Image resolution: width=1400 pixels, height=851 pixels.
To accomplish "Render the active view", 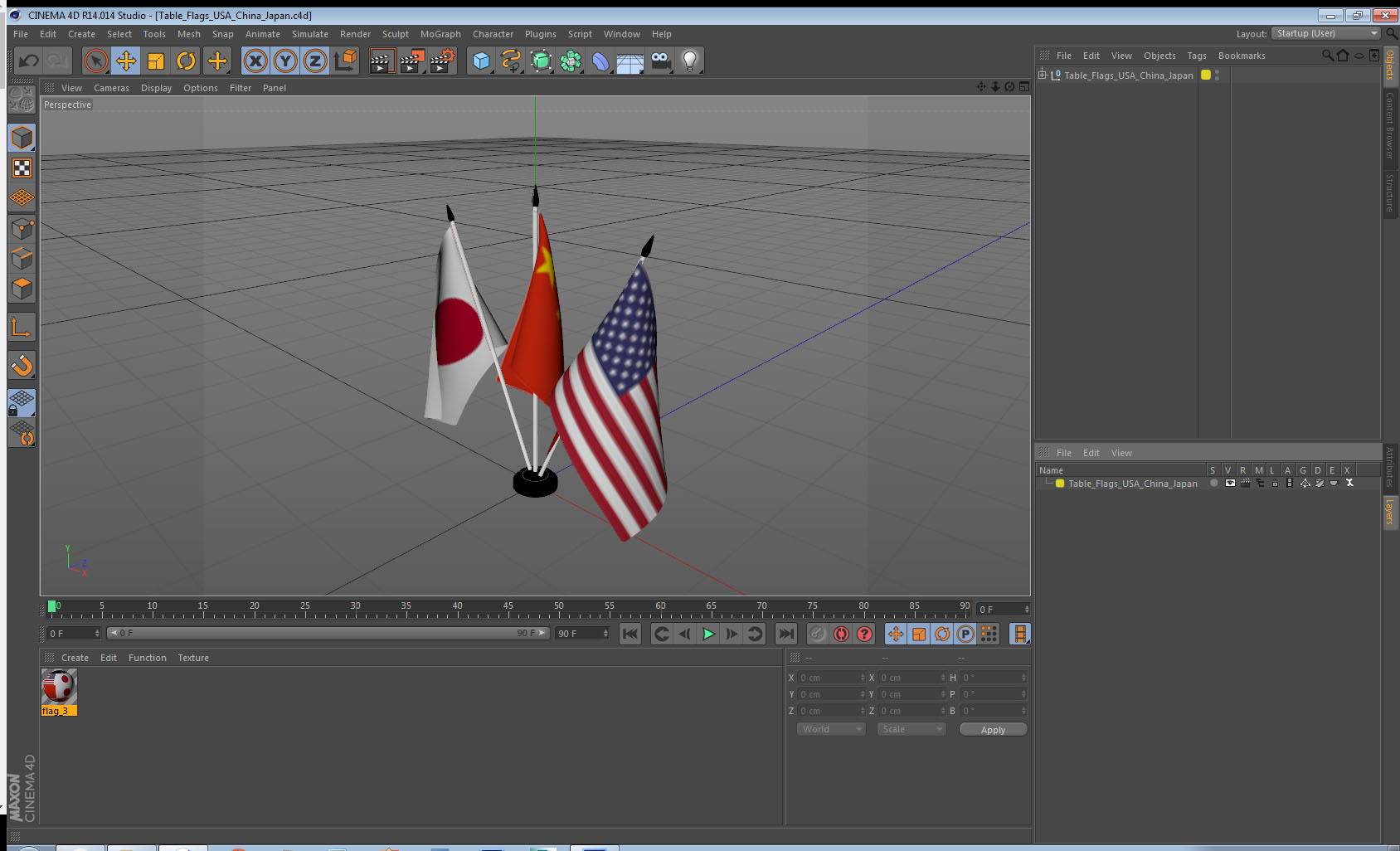I will [x=381, y=61].
